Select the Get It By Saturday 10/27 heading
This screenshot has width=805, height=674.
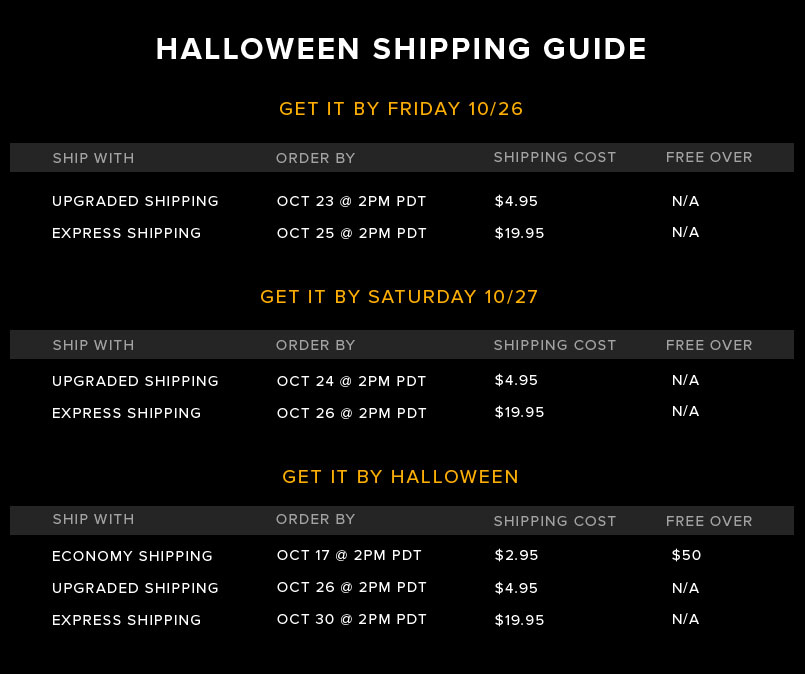point(399,297)
